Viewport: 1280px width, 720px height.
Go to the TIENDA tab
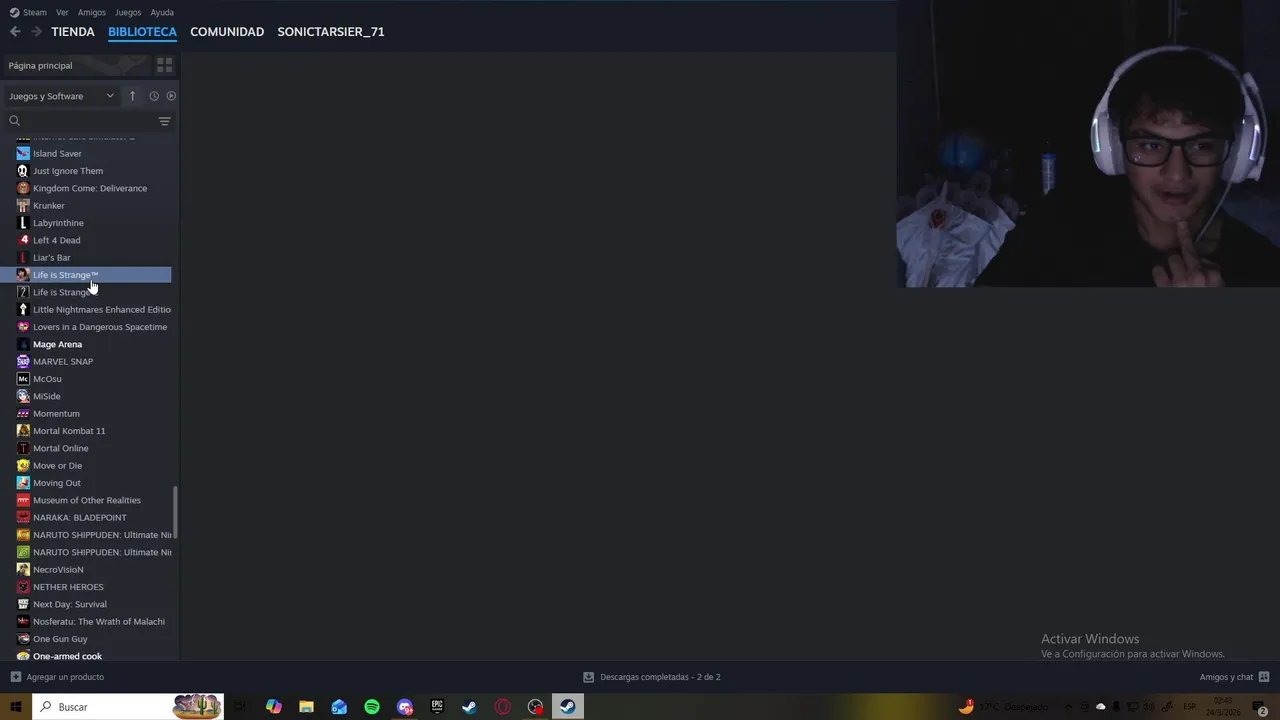pyautogui.click(x=73, y=32)
